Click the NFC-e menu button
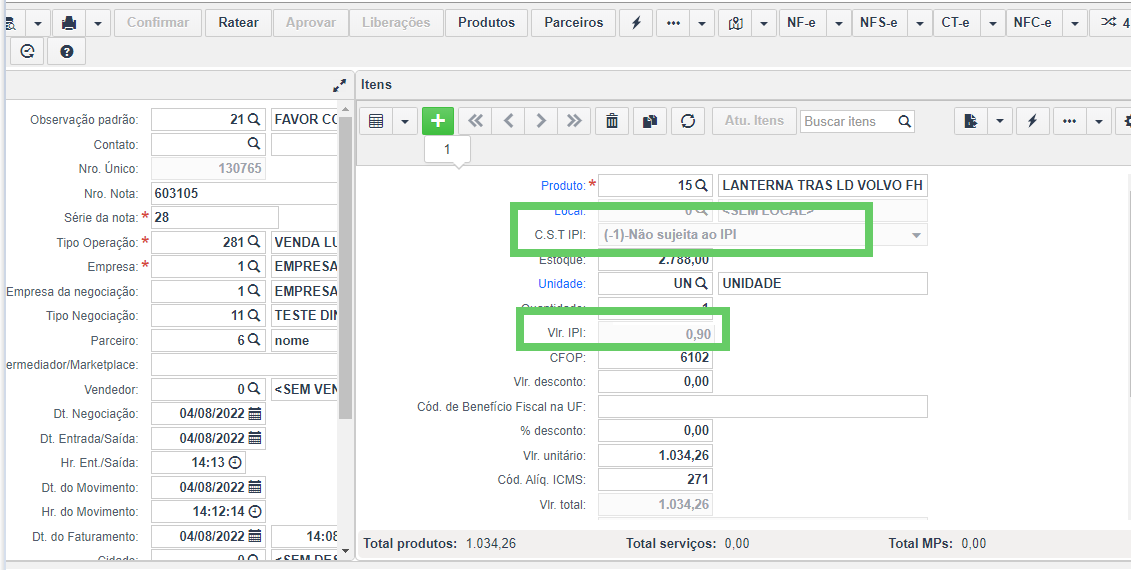This screenshot has height=570, width=1132. pos(1032,23)
